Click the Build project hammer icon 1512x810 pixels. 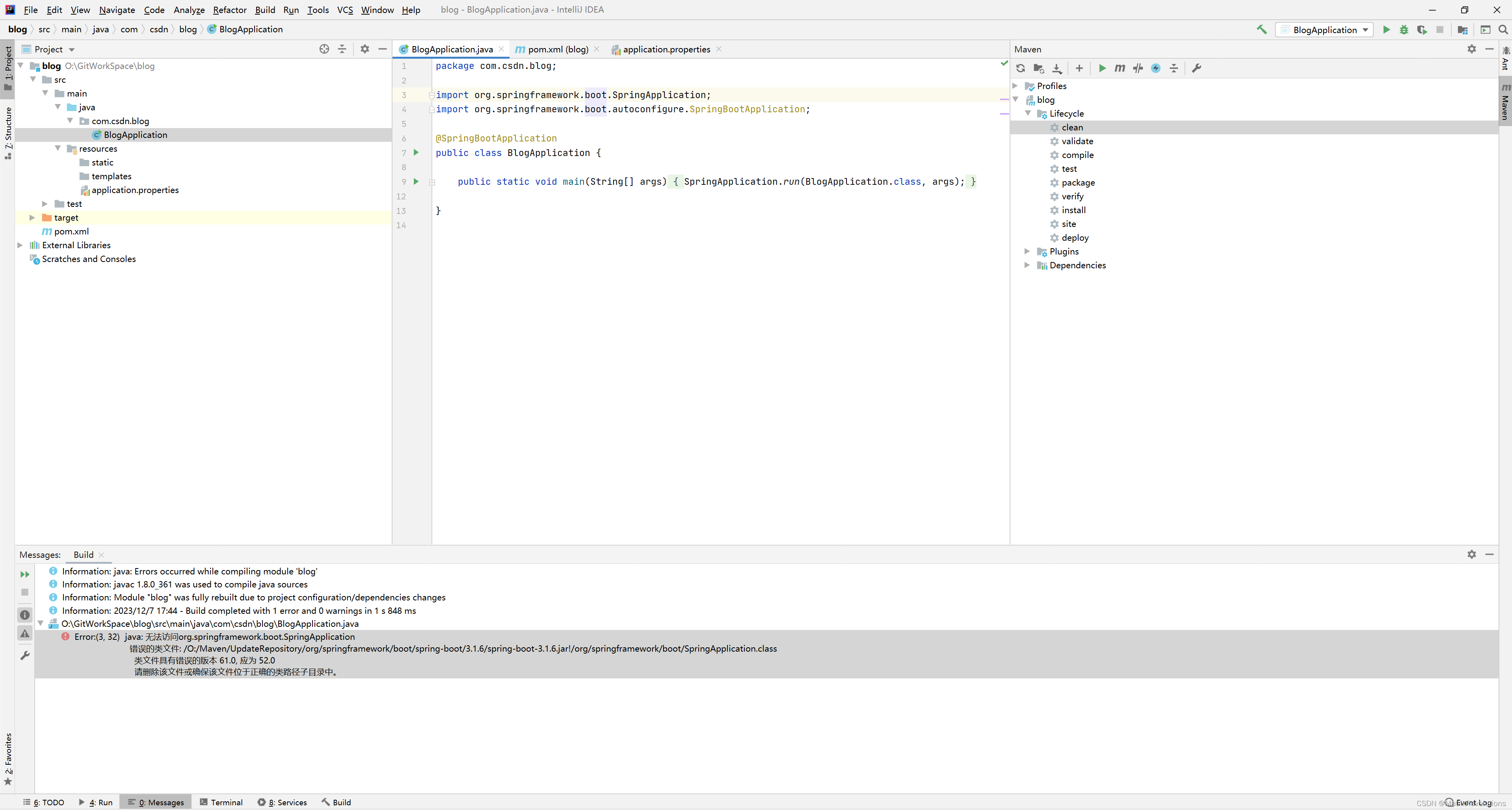pyautogui.click(x=1261, y=29)
